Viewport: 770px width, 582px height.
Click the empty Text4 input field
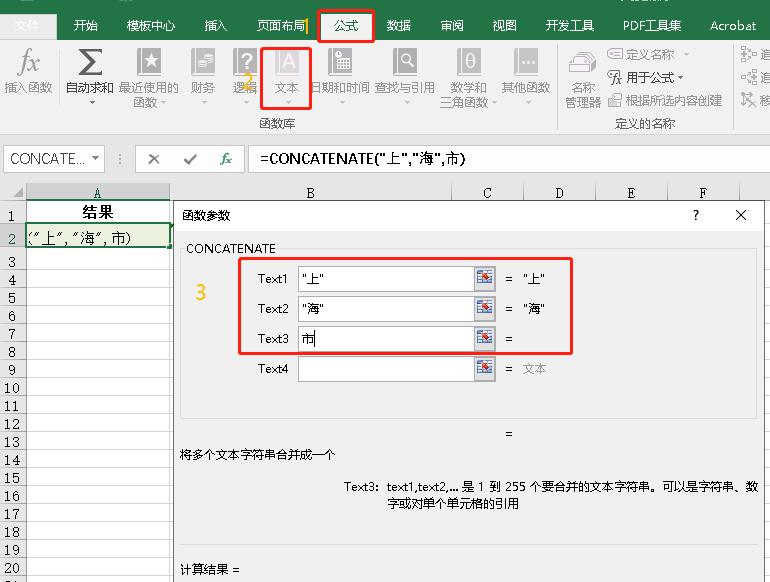[x=386, y=368]
